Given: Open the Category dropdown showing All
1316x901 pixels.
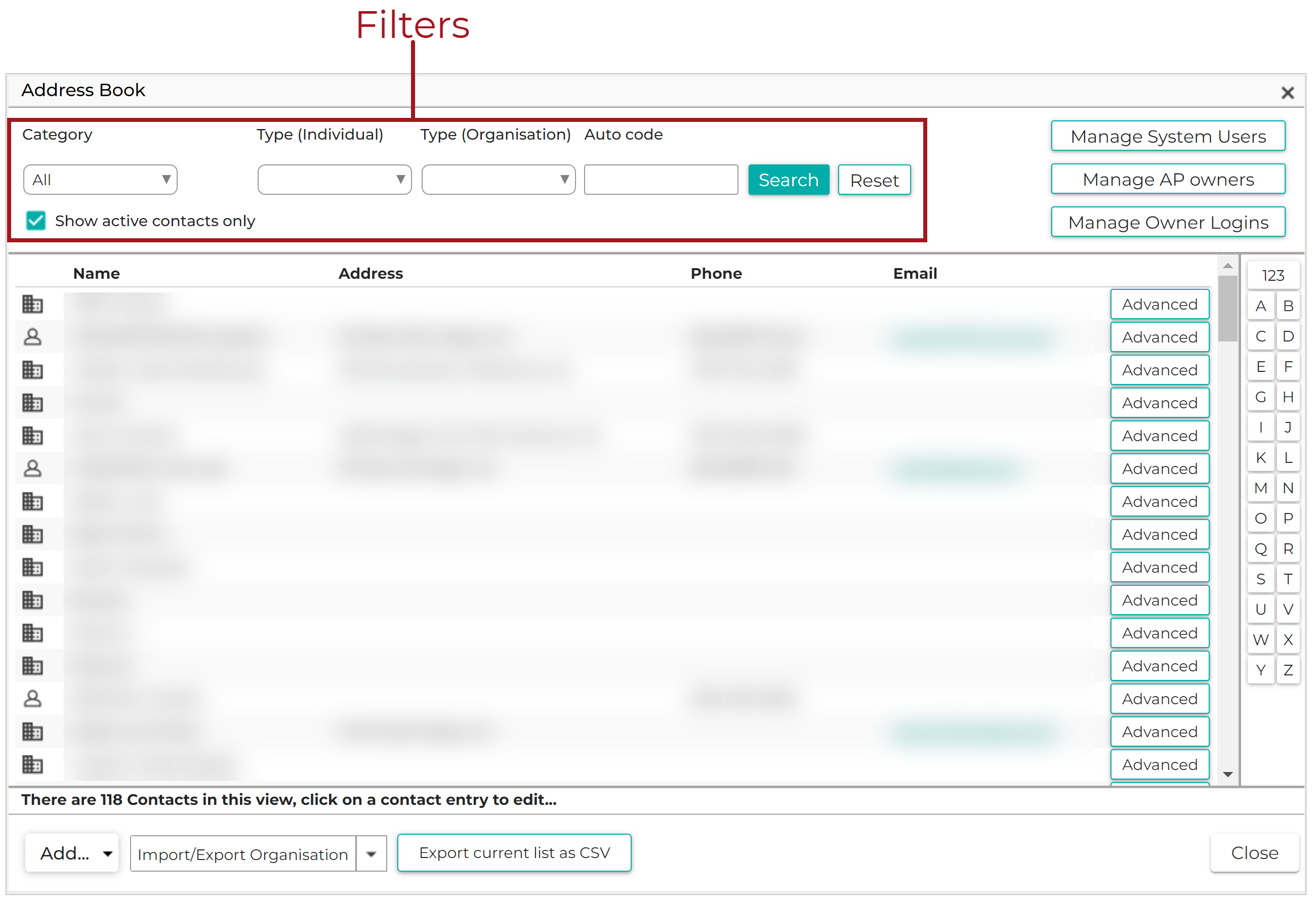Looking at the screenshot, I should click(100, 180).
